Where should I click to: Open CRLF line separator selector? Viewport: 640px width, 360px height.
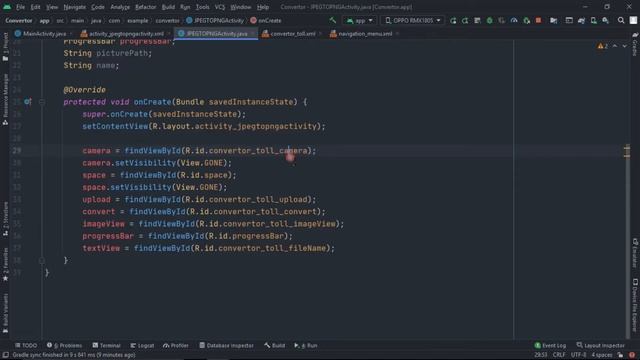coord(558,355)
